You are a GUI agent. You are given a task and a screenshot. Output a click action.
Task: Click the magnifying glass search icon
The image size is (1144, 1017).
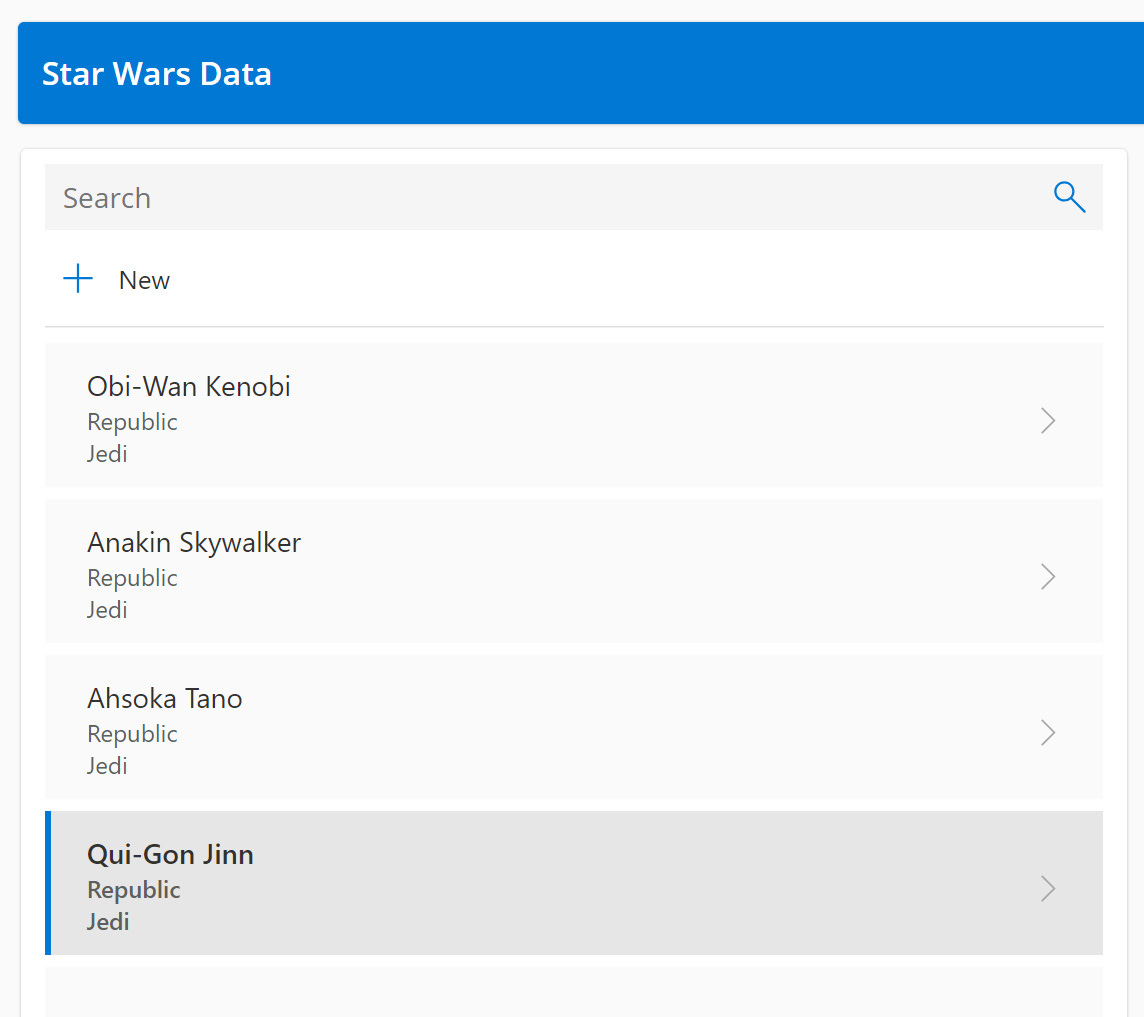[x=1069, y=197]
